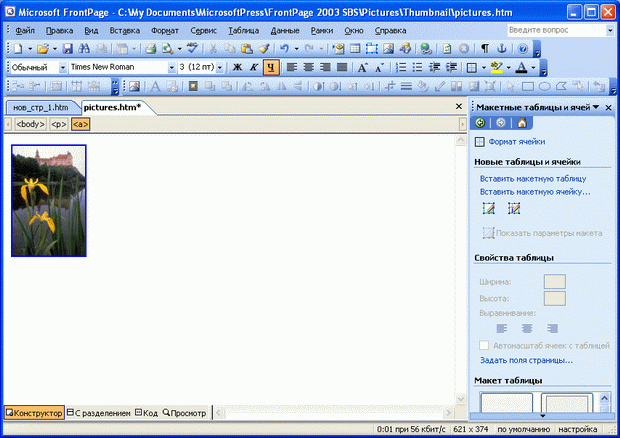Open the borders dropdown arrow

coord(483,68)
